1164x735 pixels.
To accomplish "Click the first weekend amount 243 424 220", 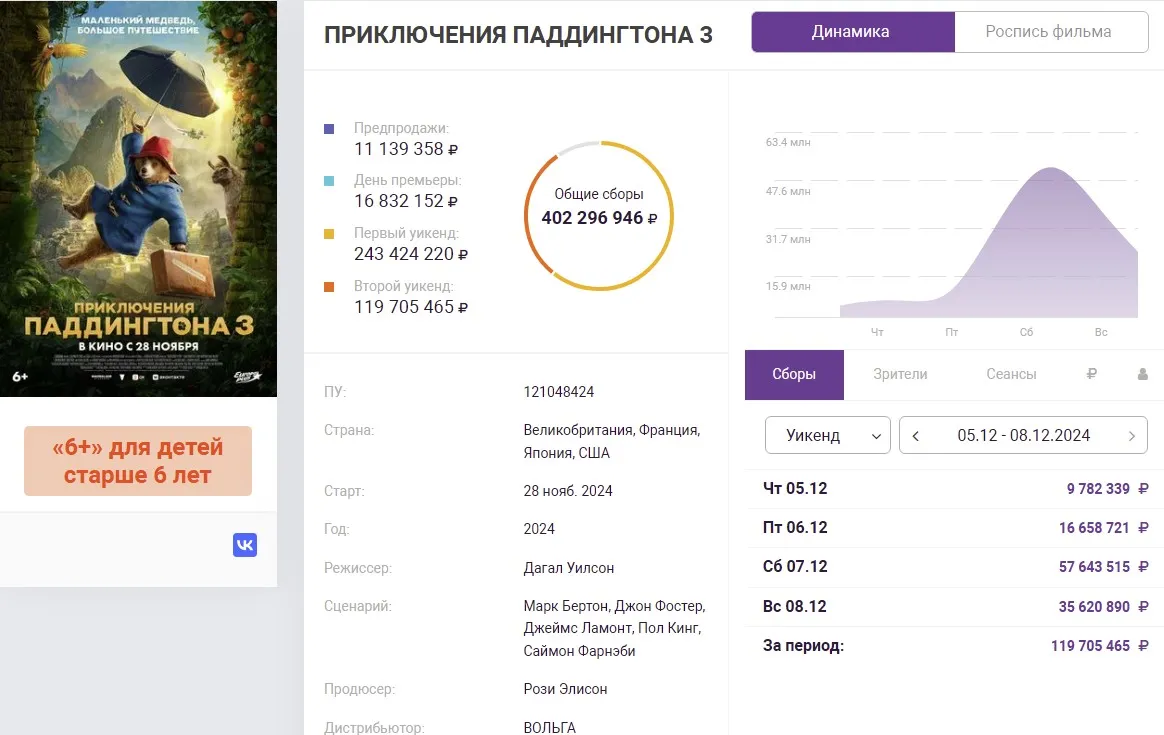I will click(x=411, y=254).
